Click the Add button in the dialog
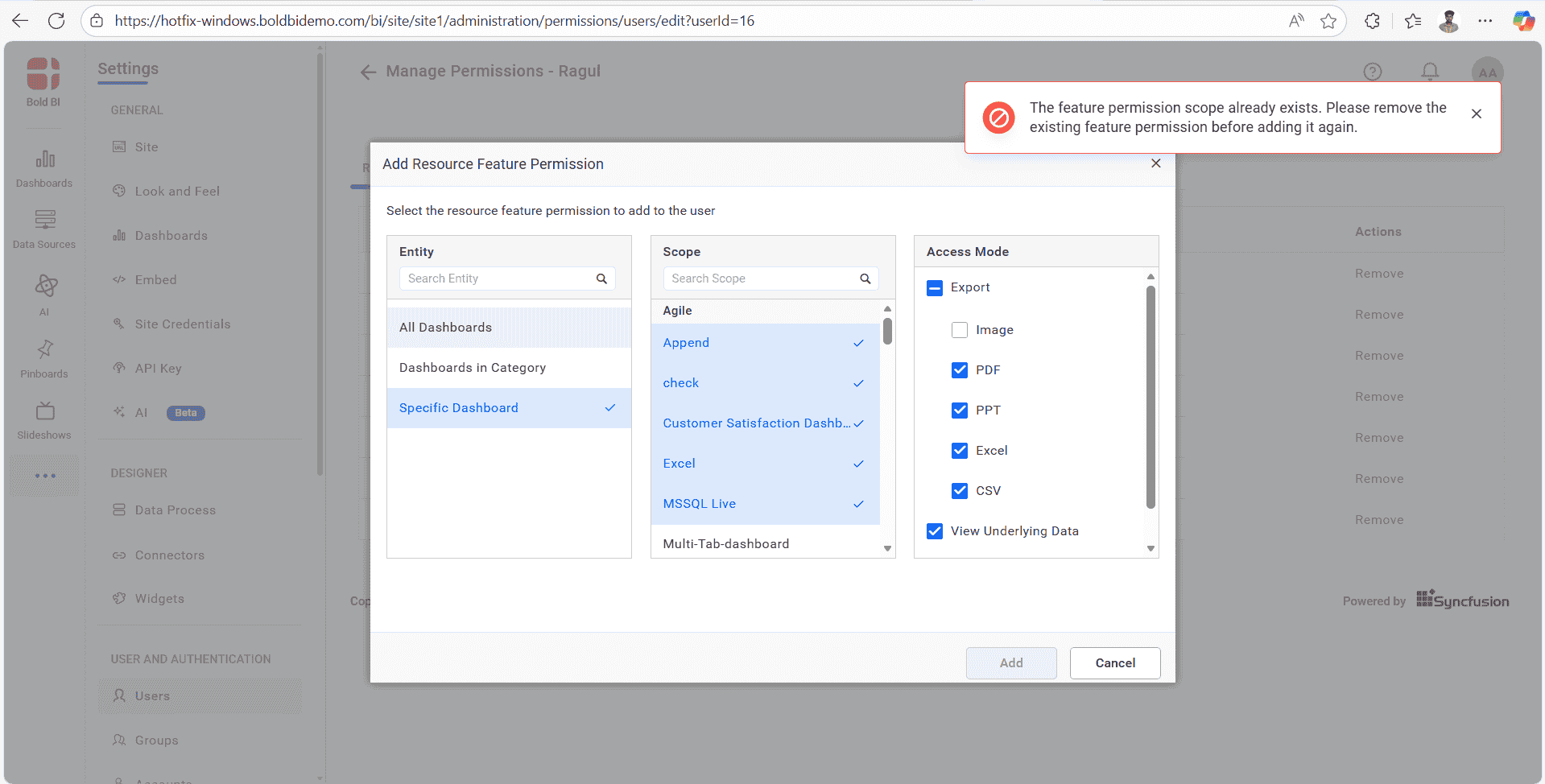Viewport: 1545px width, 784px height. [x=1010, y=662]
